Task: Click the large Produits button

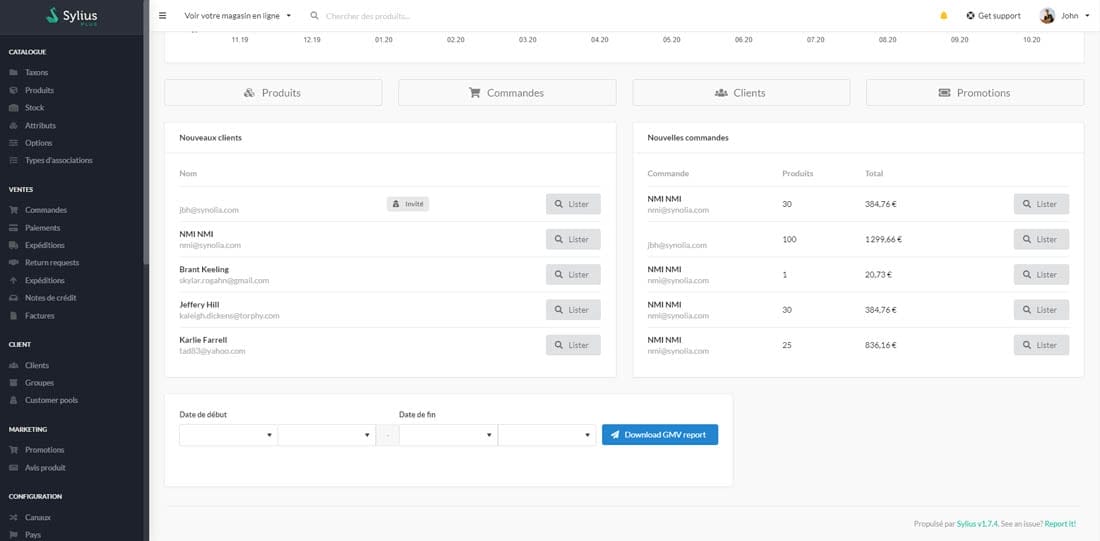Action: tap(273, 93)
